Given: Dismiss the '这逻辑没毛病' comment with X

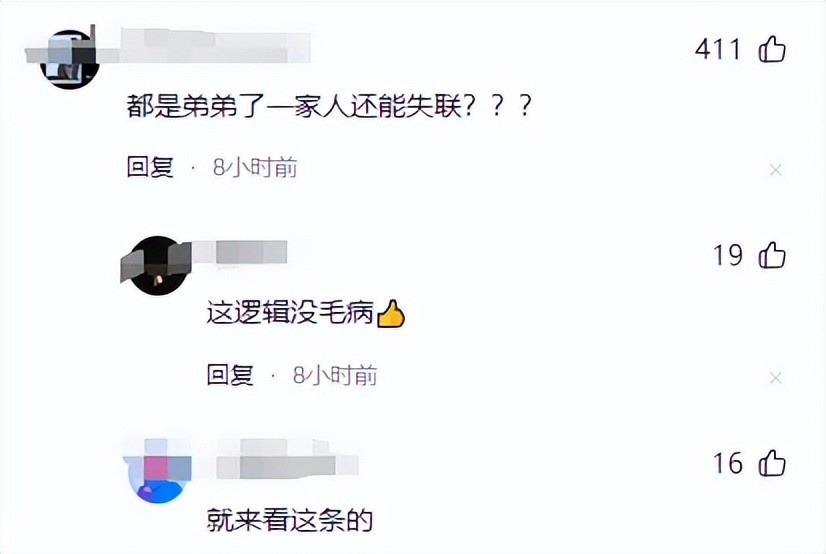Looking at the screenshot, I should pyautogui.click(x=775, y=378).
